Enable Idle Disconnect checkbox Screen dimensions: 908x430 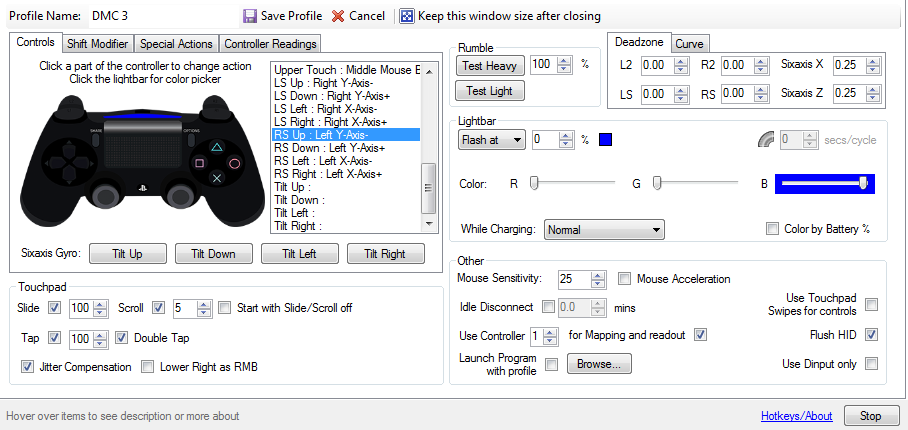pyautogui.click(x=548, y=307)
